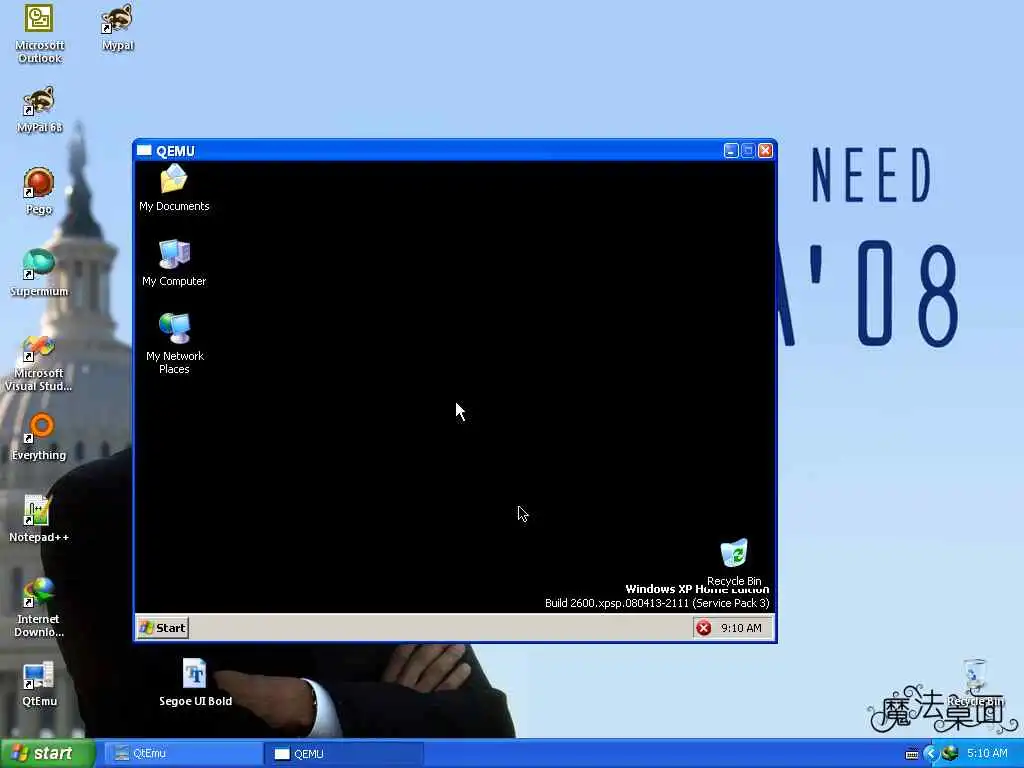Screen dimensions: 1024x768
Task: Close the QEMU window
Action: (x=765, y=151)
